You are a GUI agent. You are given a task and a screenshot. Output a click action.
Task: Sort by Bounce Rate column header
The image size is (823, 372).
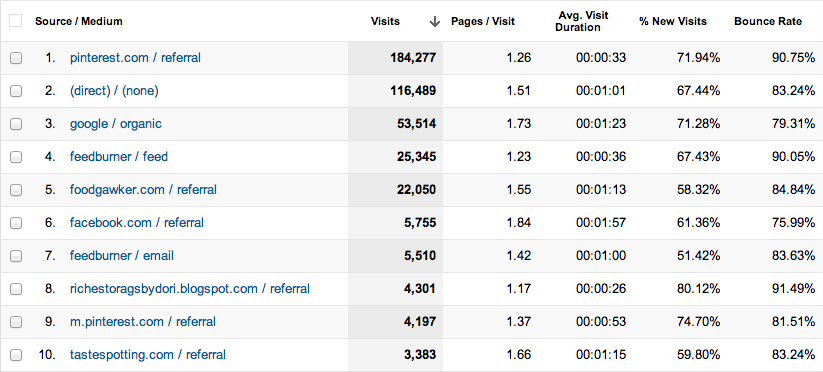[768, 22]
